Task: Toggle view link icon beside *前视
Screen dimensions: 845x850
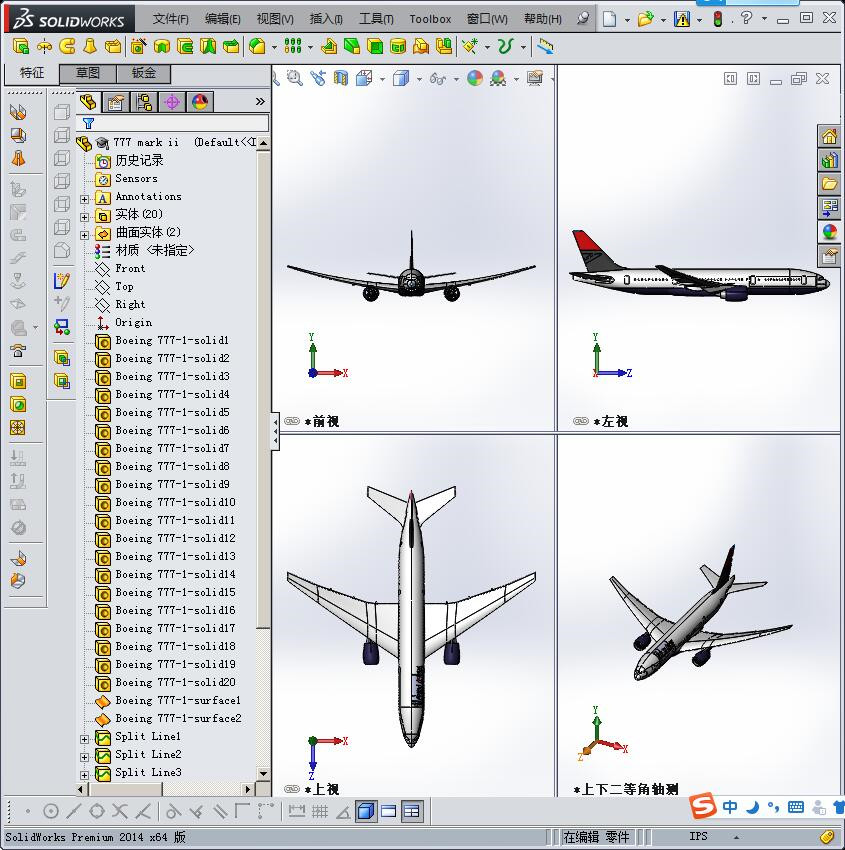Action: (x=292, y=421)
